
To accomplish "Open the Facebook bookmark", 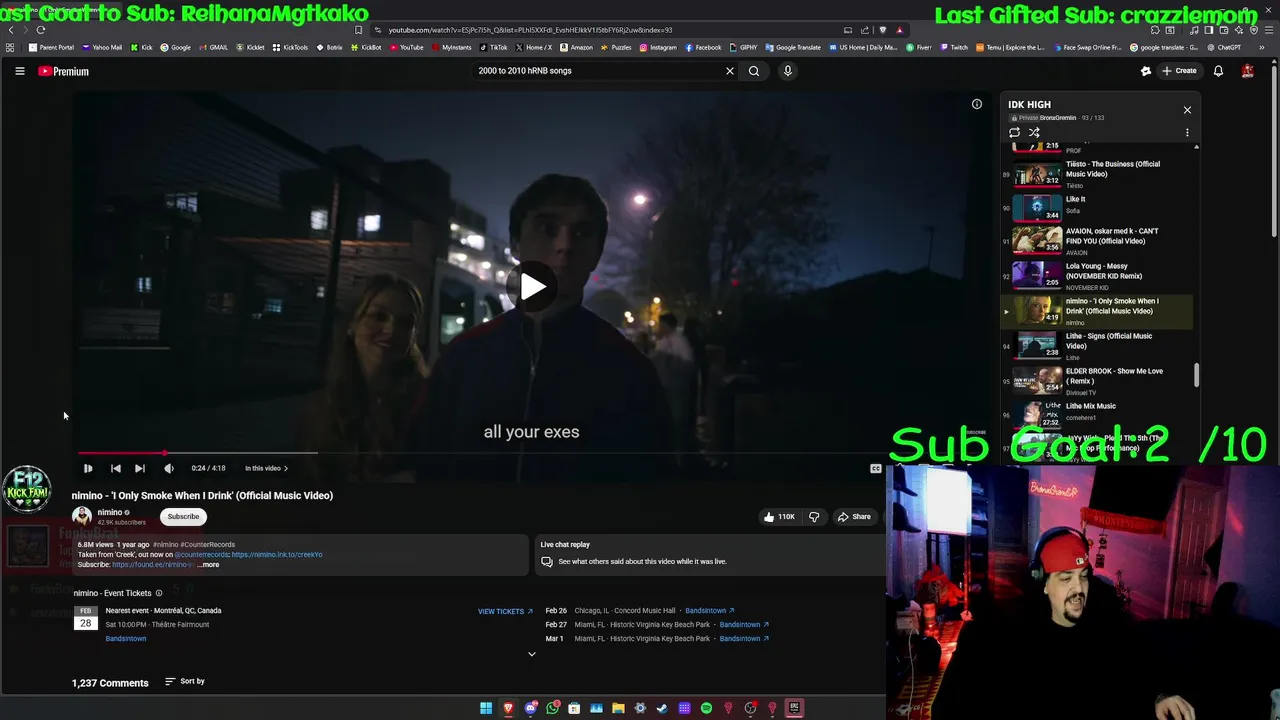I will (703, 47).
